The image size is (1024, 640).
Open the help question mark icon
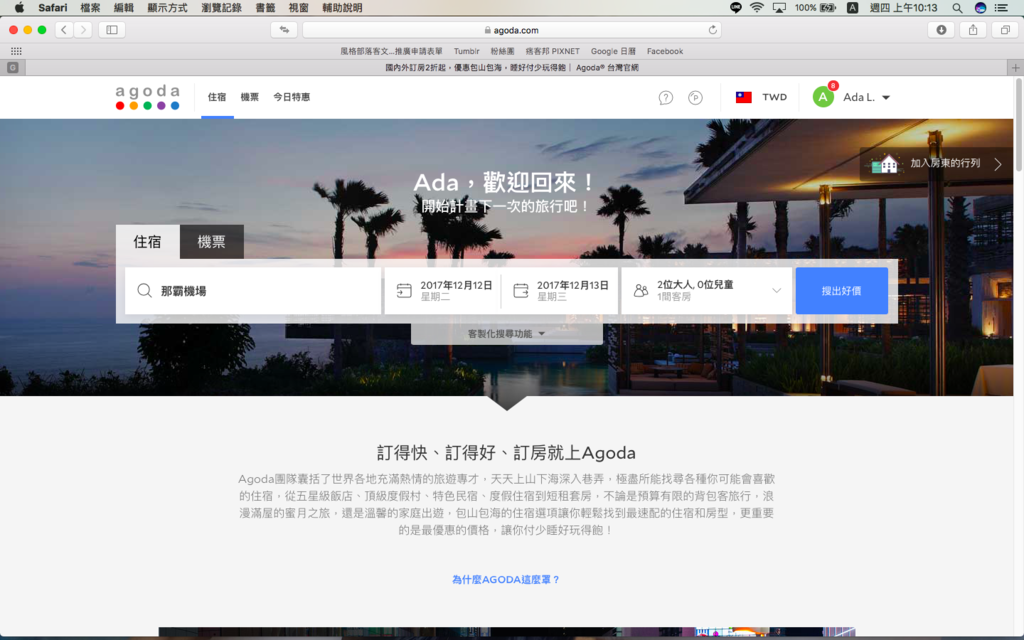tap(665, 98)
